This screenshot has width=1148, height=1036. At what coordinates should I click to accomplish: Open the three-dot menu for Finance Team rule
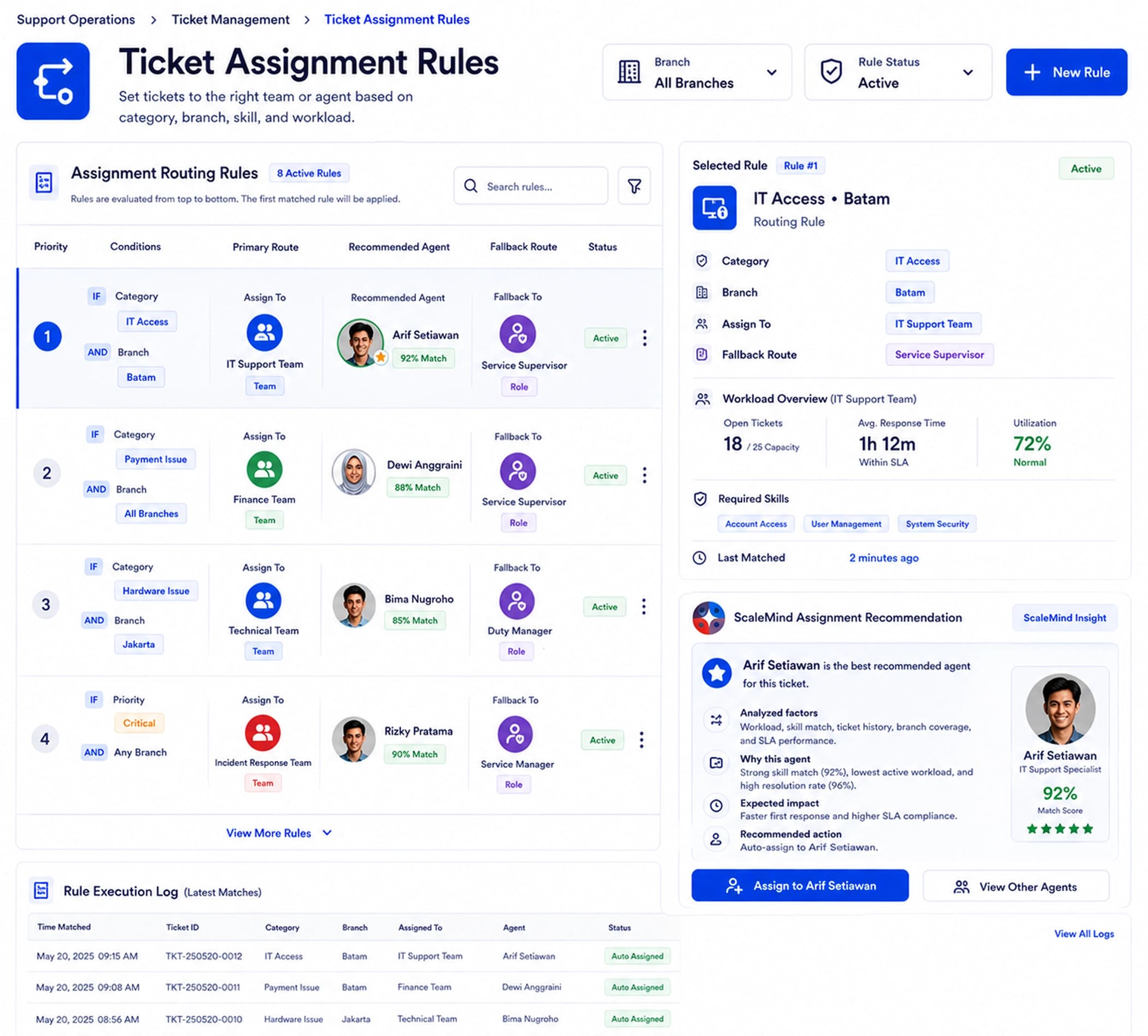645,475
